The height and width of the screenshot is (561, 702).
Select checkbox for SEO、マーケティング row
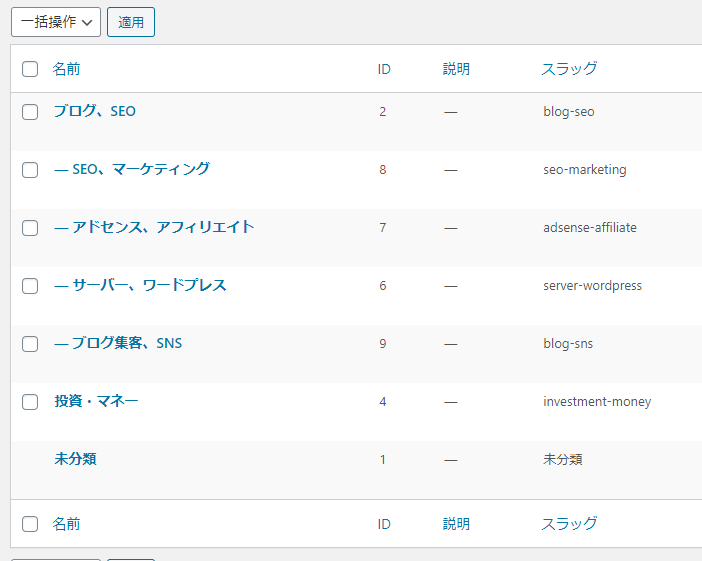[x=30, y=170]
